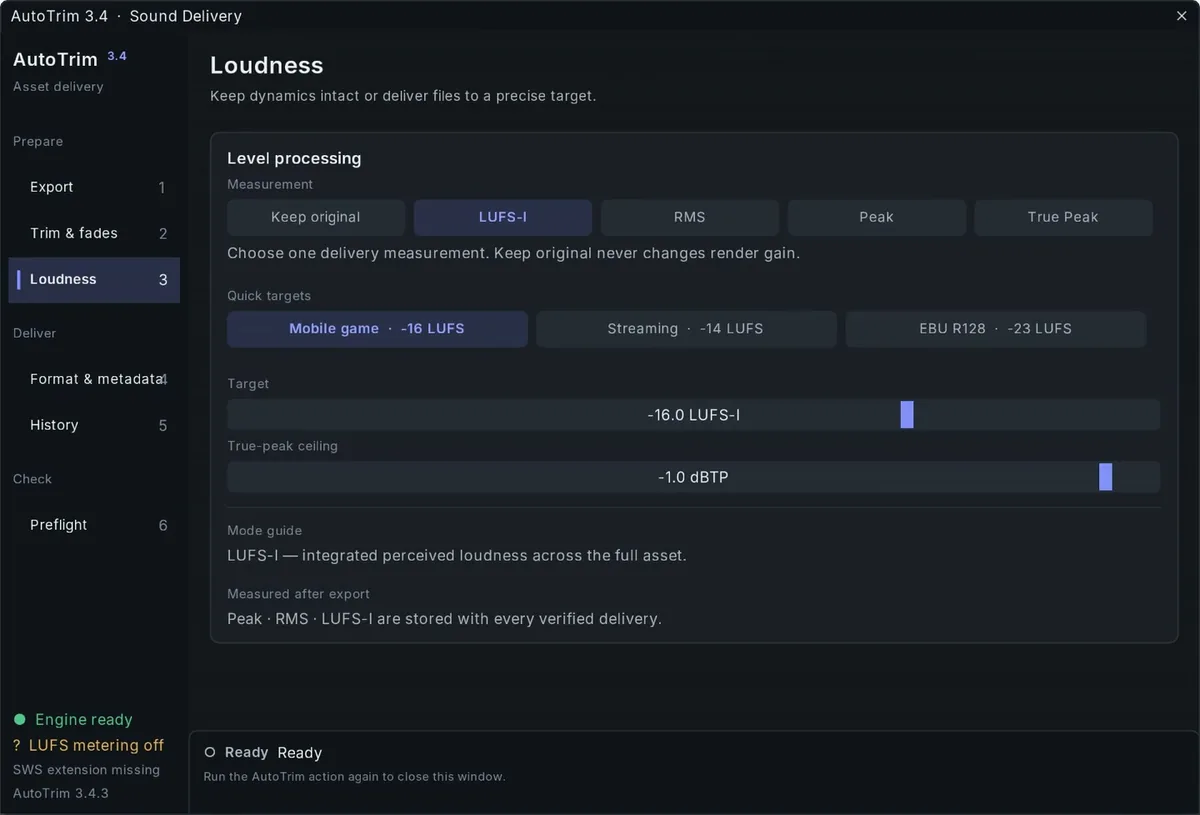
Task: Open the Export step in sidebar
Action: [94, 187]
